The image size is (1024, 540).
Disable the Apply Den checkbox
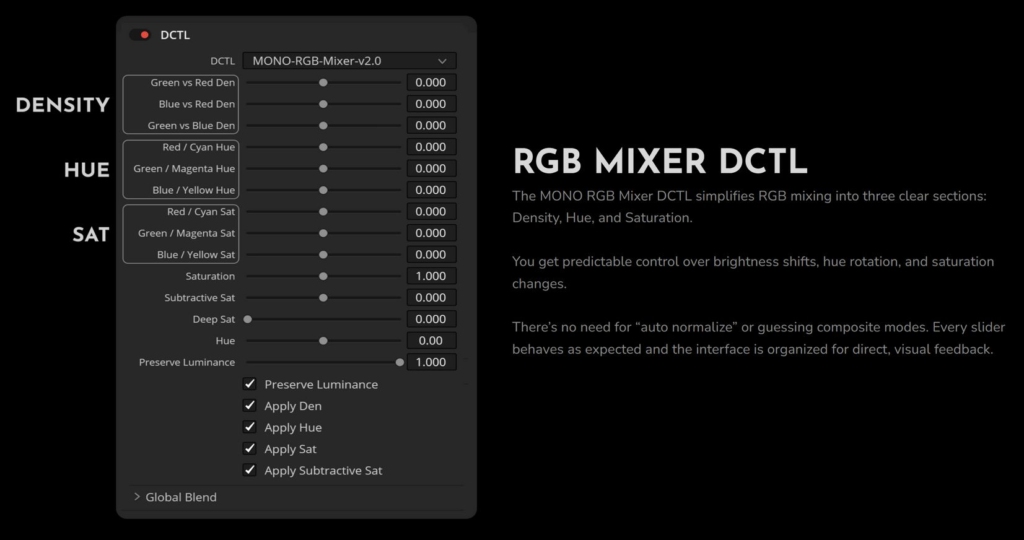point(249,405)
